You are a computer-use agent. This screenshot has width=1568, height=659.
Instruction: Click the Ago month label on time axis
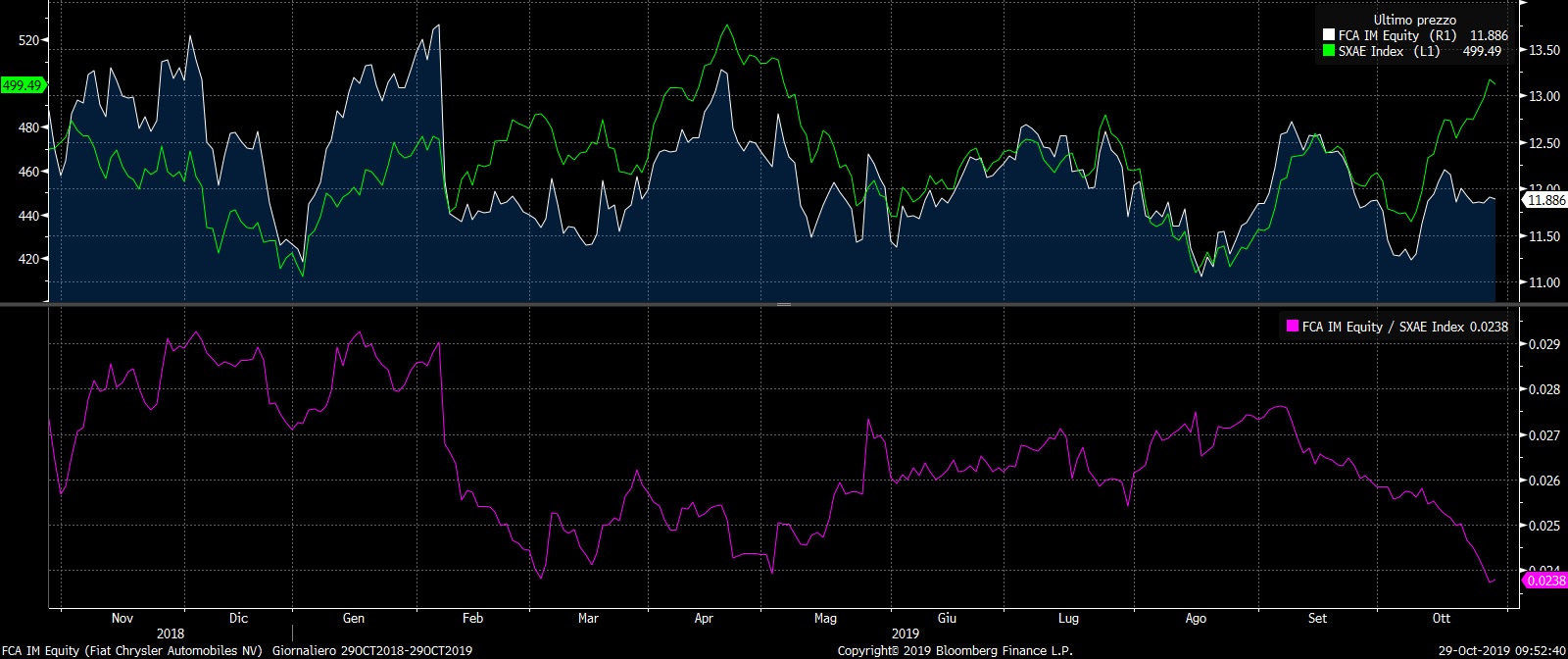pos(1196,618)
